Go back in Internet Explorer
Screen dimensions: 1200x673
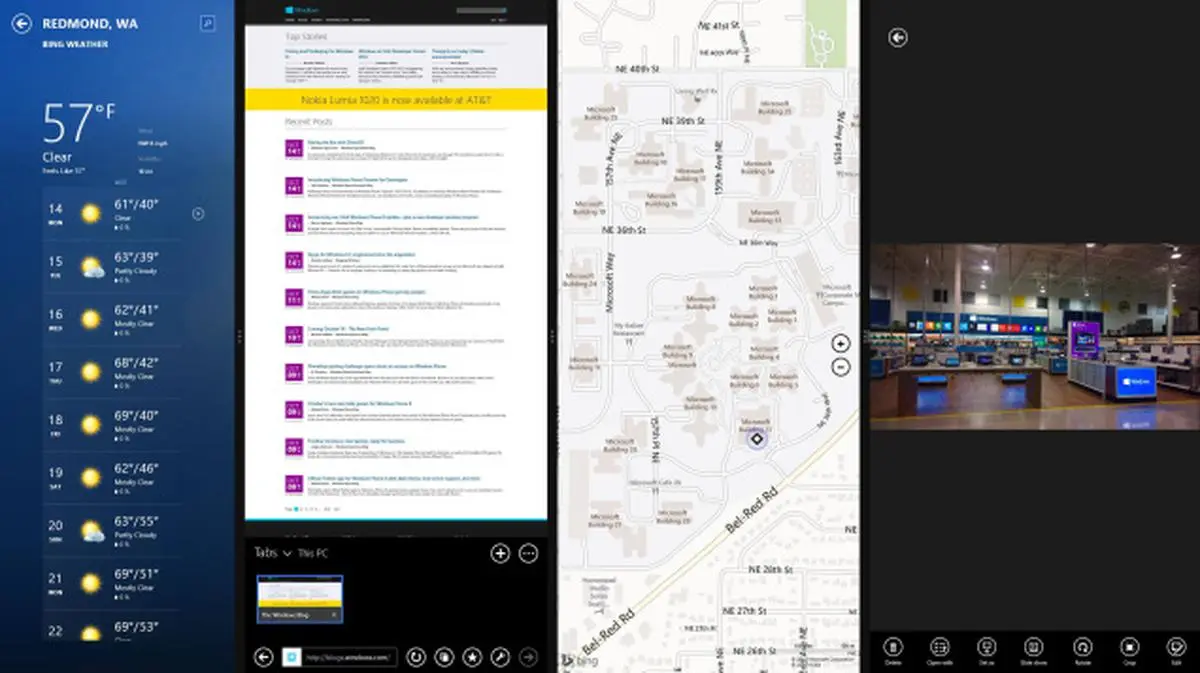point(264,657)
